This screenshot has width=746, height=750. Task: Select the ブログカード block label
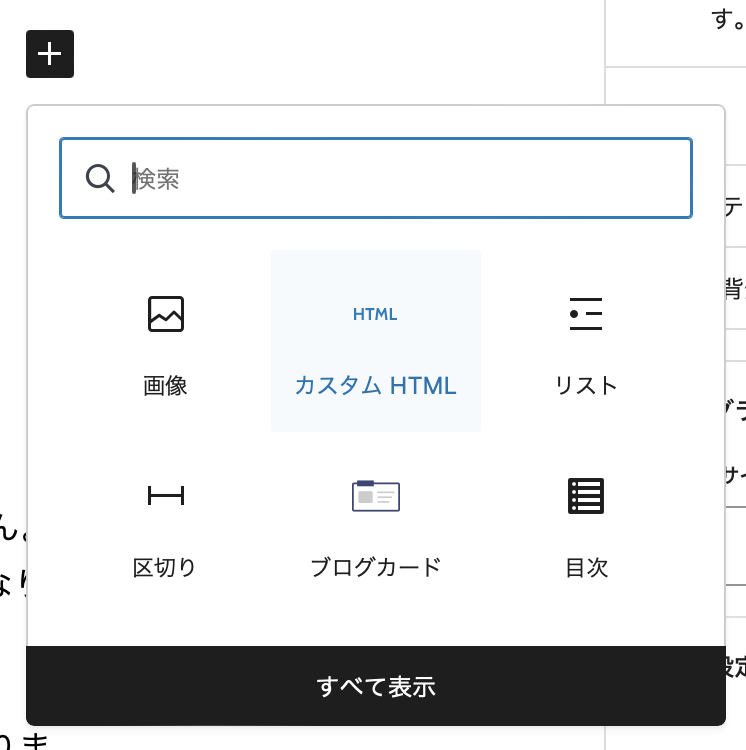tap(375, 568)
